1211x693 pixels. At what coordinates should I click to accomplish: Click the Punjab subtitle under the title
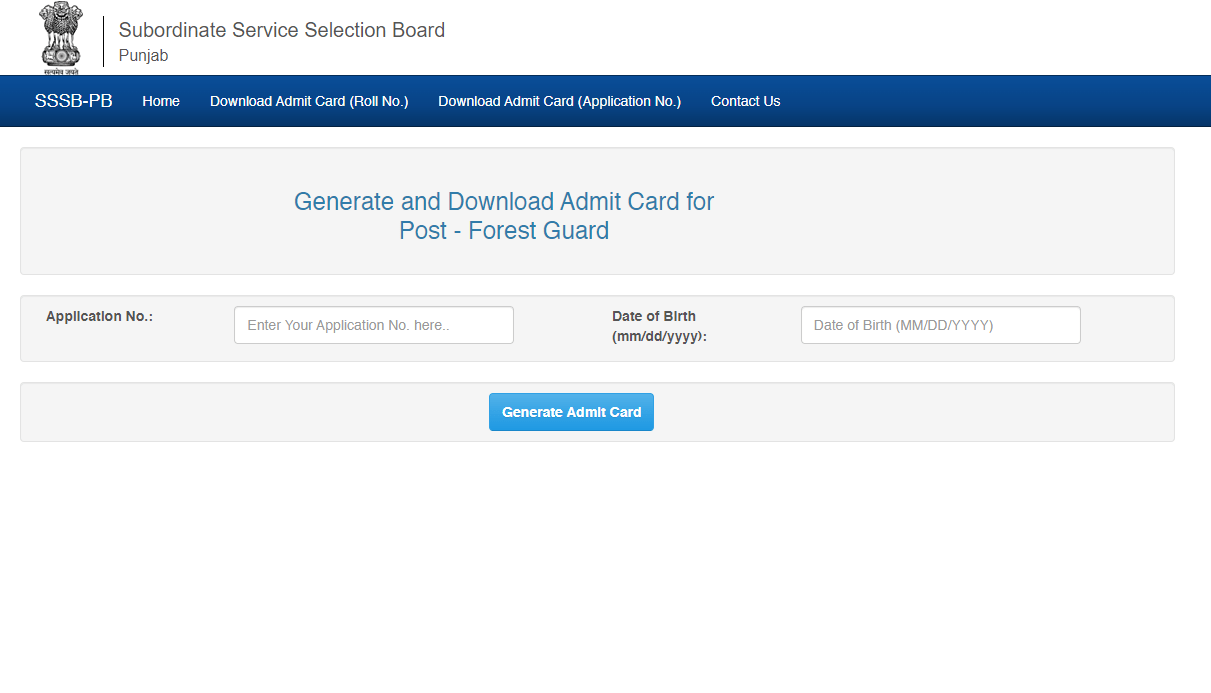[x=143, y=56]
